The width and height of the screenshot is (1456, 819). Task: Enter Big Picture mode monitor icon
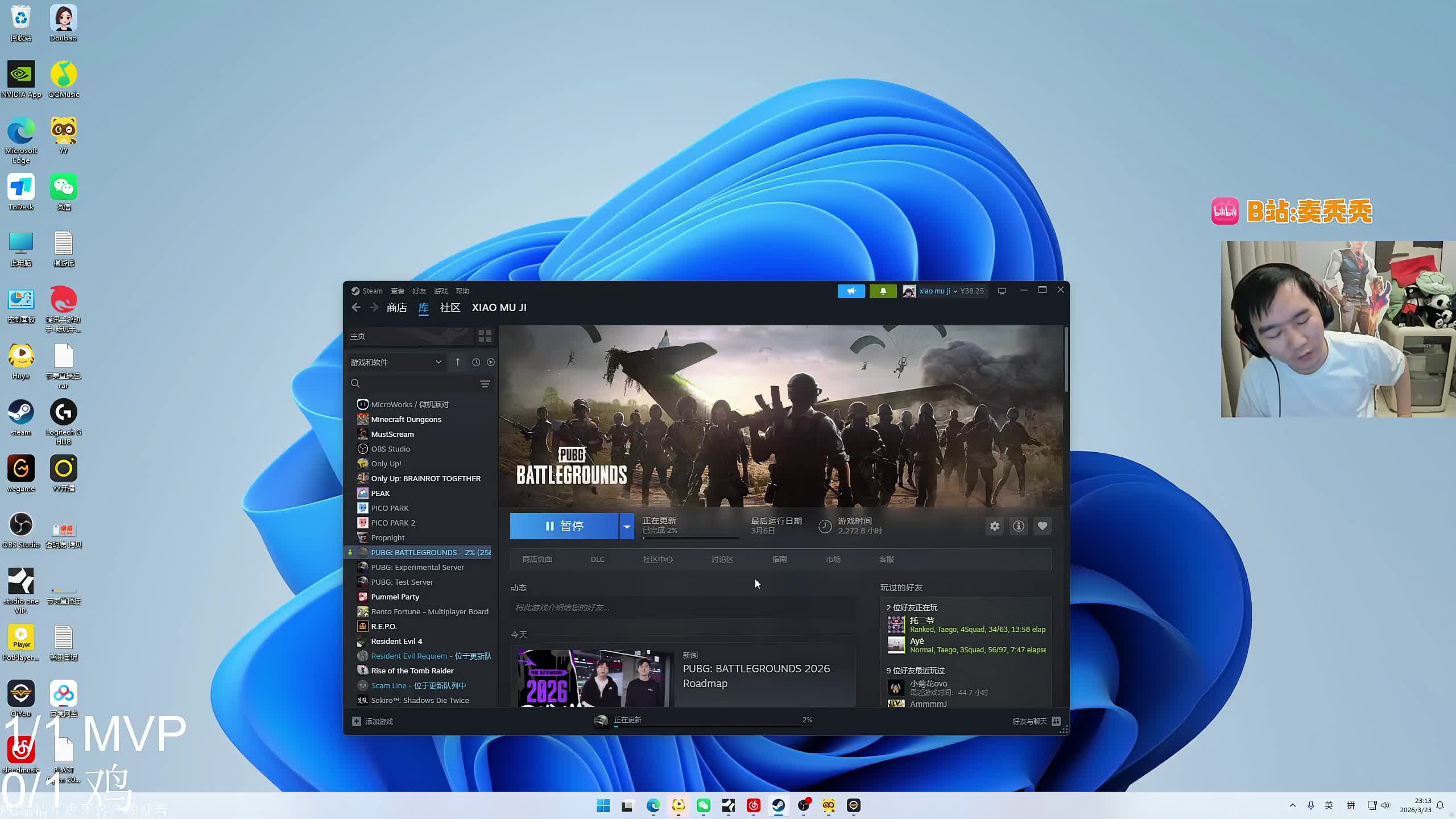click(1002, 291)
